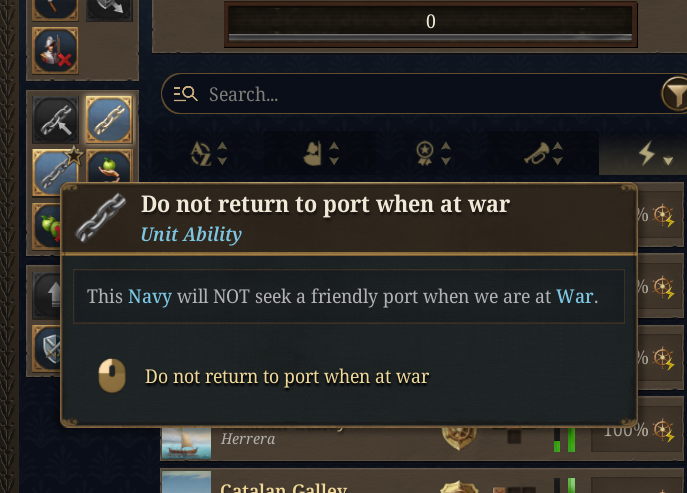Image resolution: width=687 pixels, height=493 pixels.
Task: Click the Catalan Galley ship thumbnail
Action: (x=186, y=483)
